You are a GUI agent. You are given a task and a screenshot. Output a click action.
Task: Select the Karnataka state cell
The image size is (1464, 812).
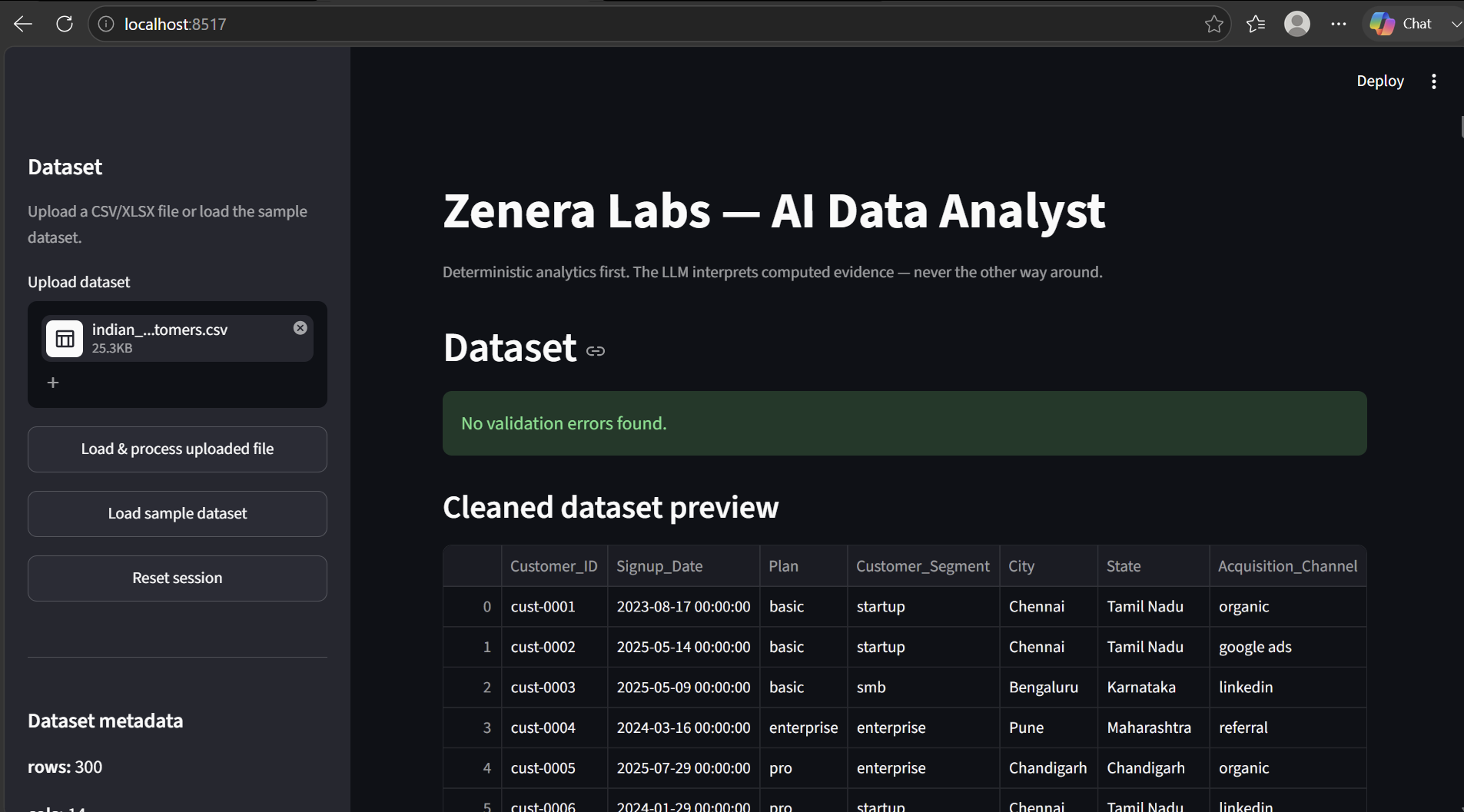coord(1154,688)
